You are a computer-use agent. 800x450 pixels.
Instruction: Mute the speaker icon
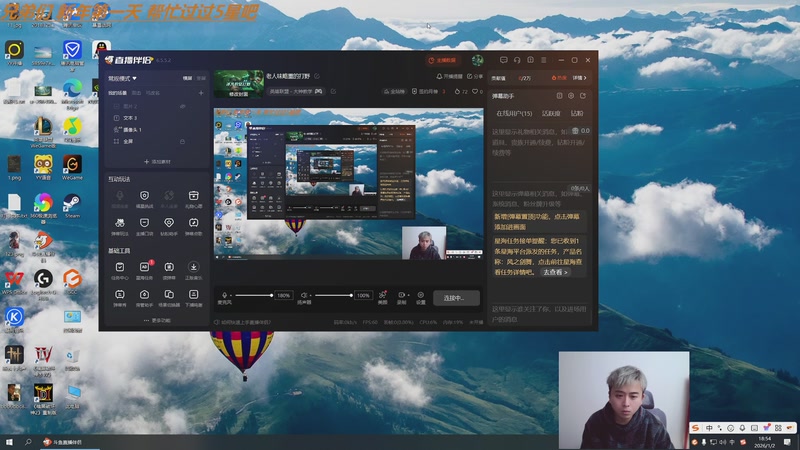304,295
